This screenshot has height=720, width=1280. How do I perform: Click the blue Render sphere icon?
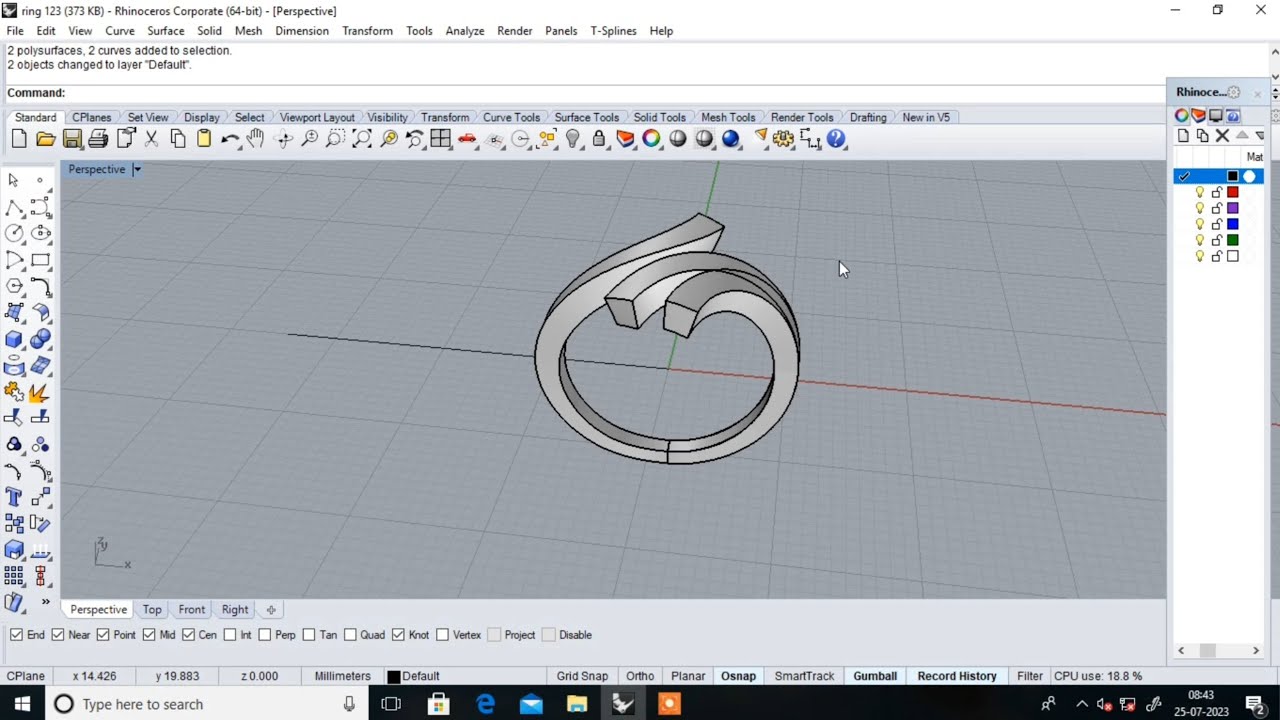click(x=731, y=139)
